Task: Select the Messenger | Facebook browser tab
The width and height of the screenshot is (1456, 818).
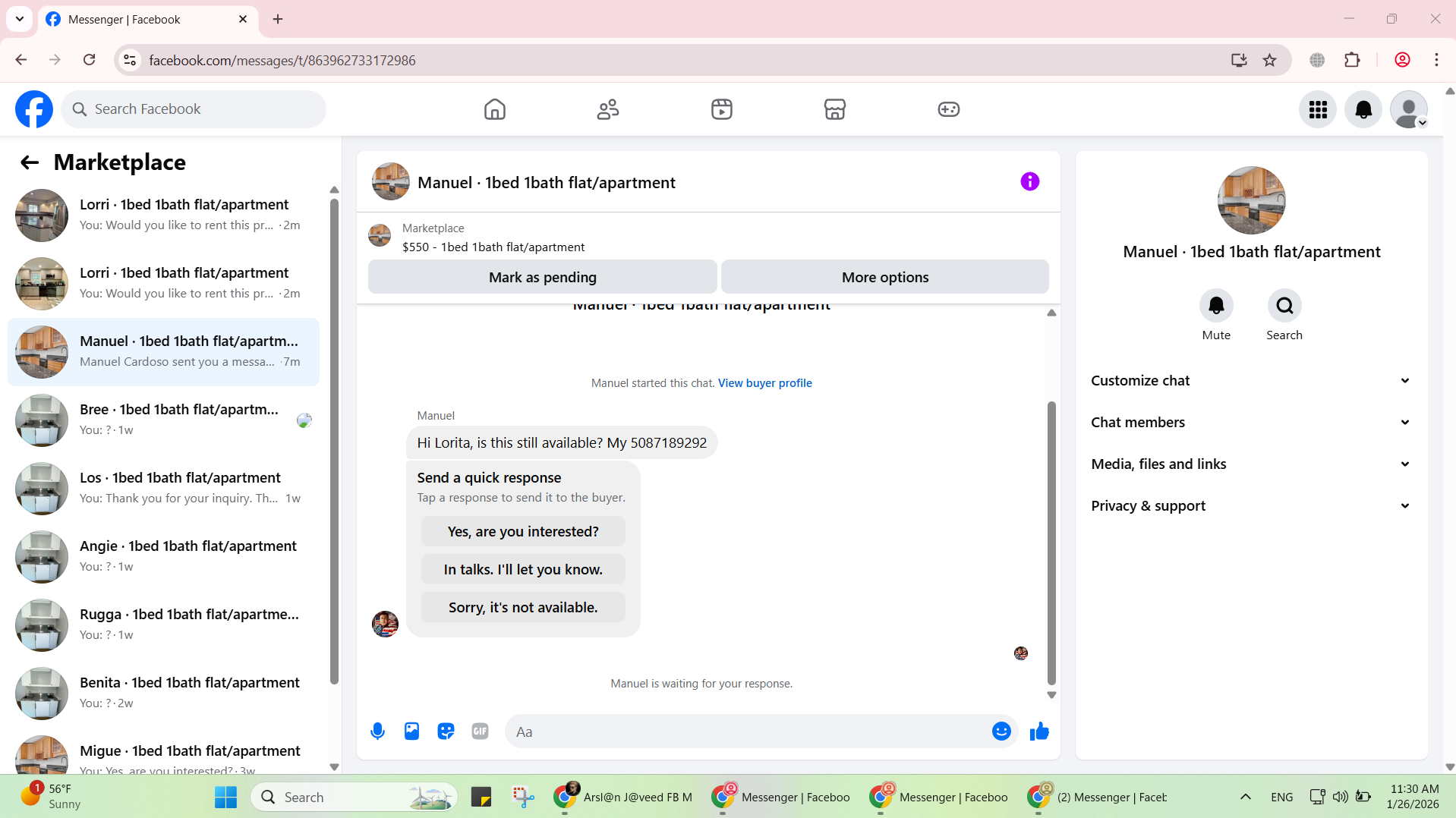Action: (148, 20)
